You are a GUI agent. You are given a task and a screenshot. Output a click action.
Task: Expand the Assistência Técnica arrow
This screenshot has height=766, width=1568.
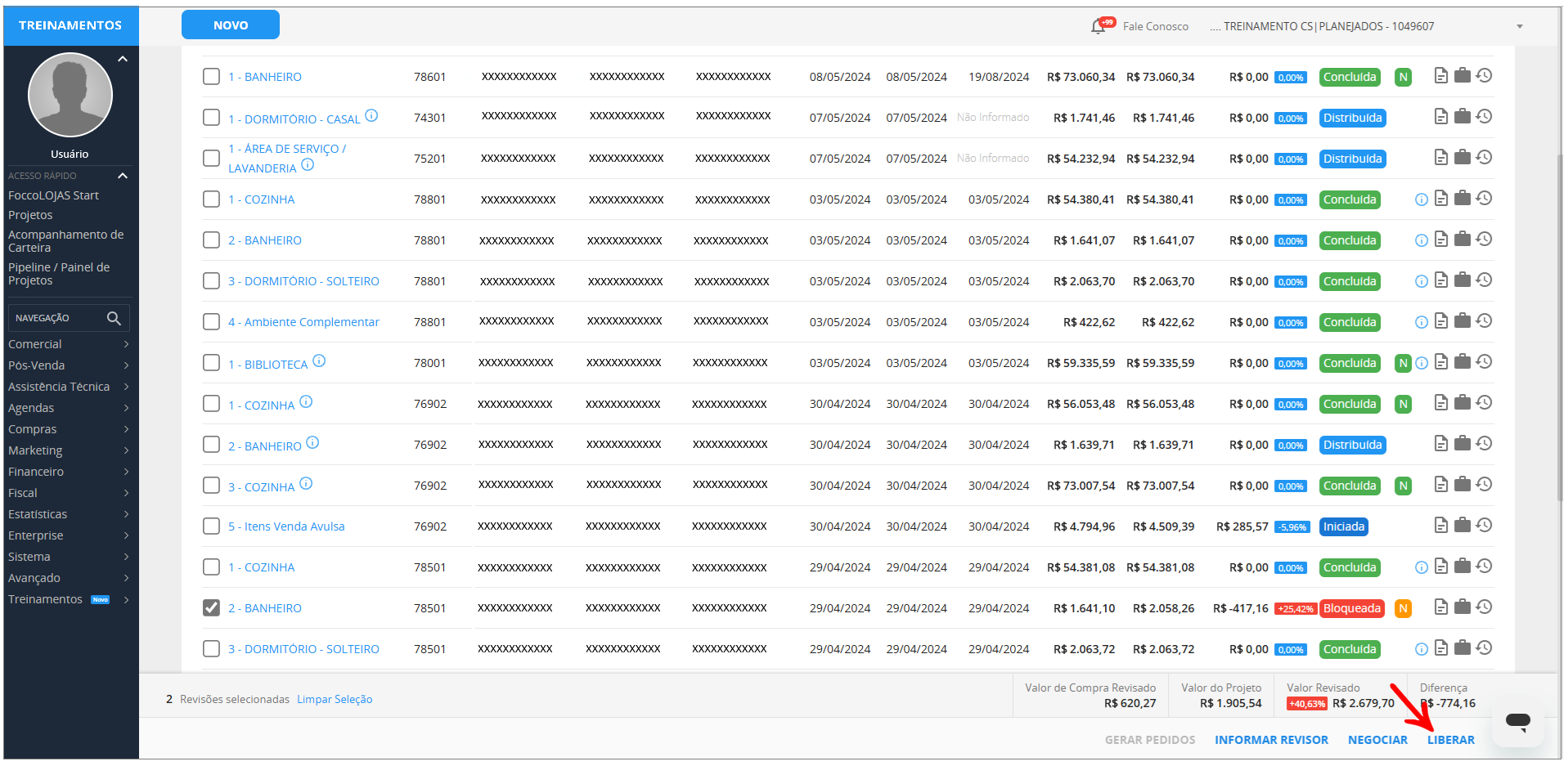(126, 387)
